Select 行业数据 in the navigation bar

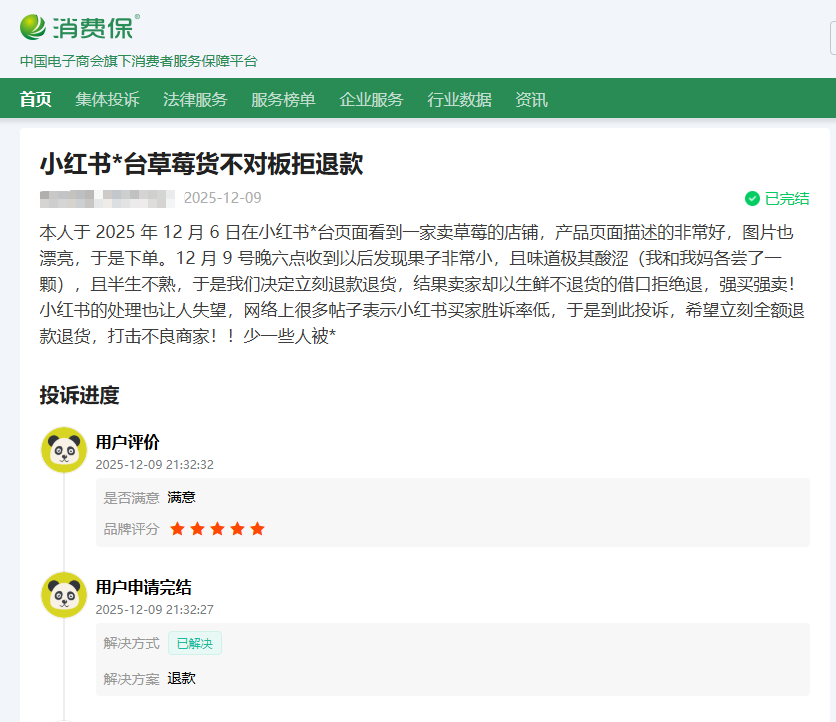(459, 99)
